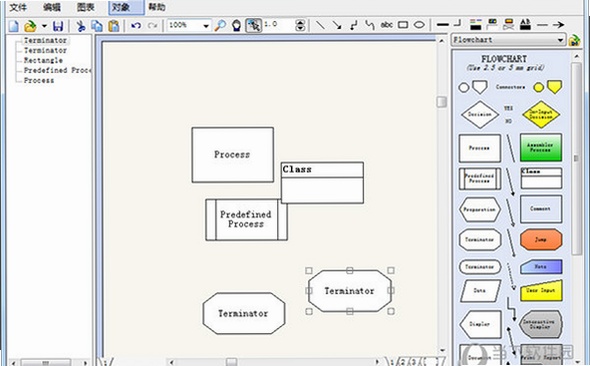This screenshot has width=590, height=366.
Task: Pick the yellow User Input Decision shape
Action: 541,114
